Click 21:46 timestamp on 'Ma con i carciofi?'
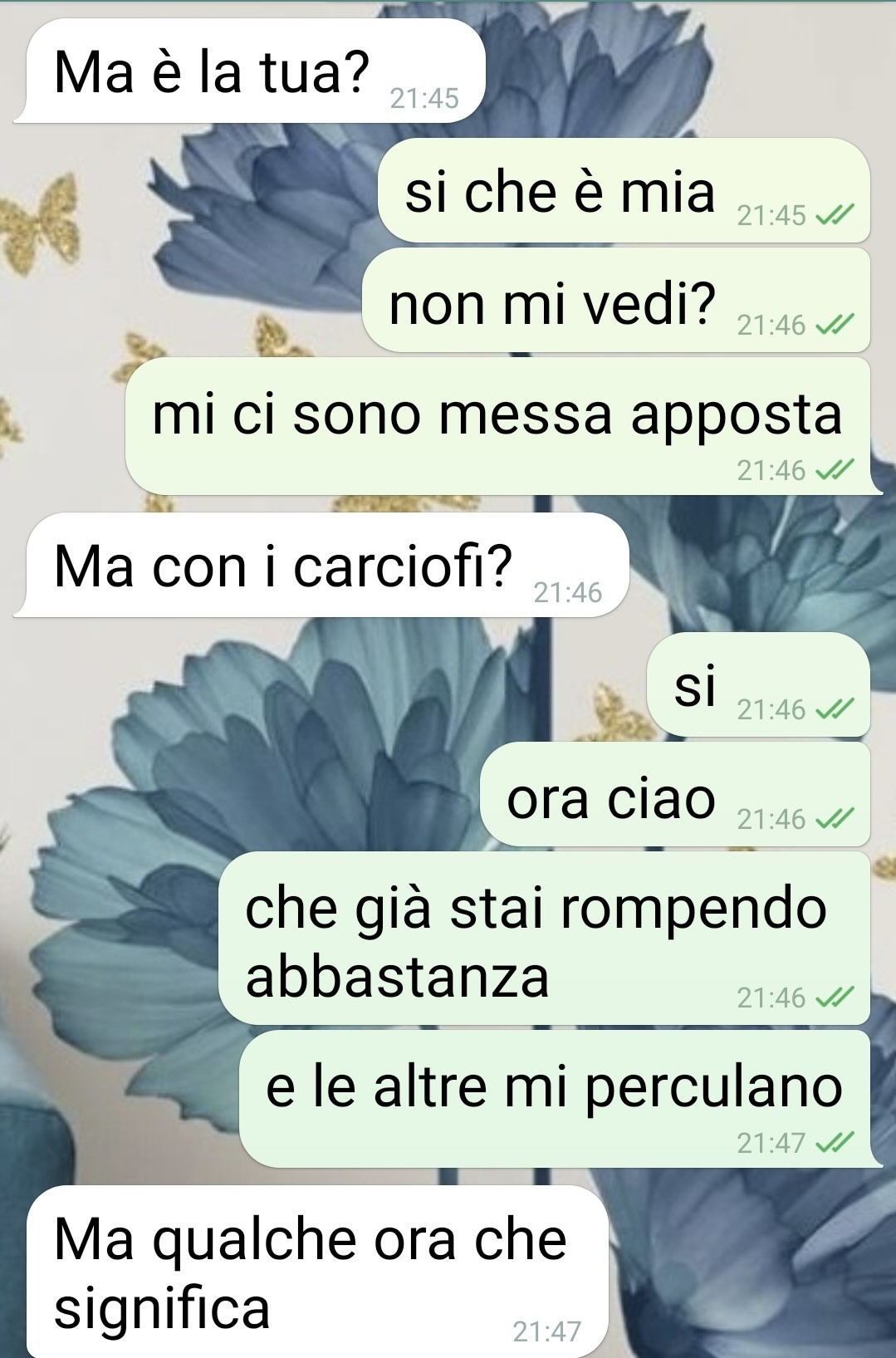This screenshot has width=896, height=1358. [x=568, y=593]
